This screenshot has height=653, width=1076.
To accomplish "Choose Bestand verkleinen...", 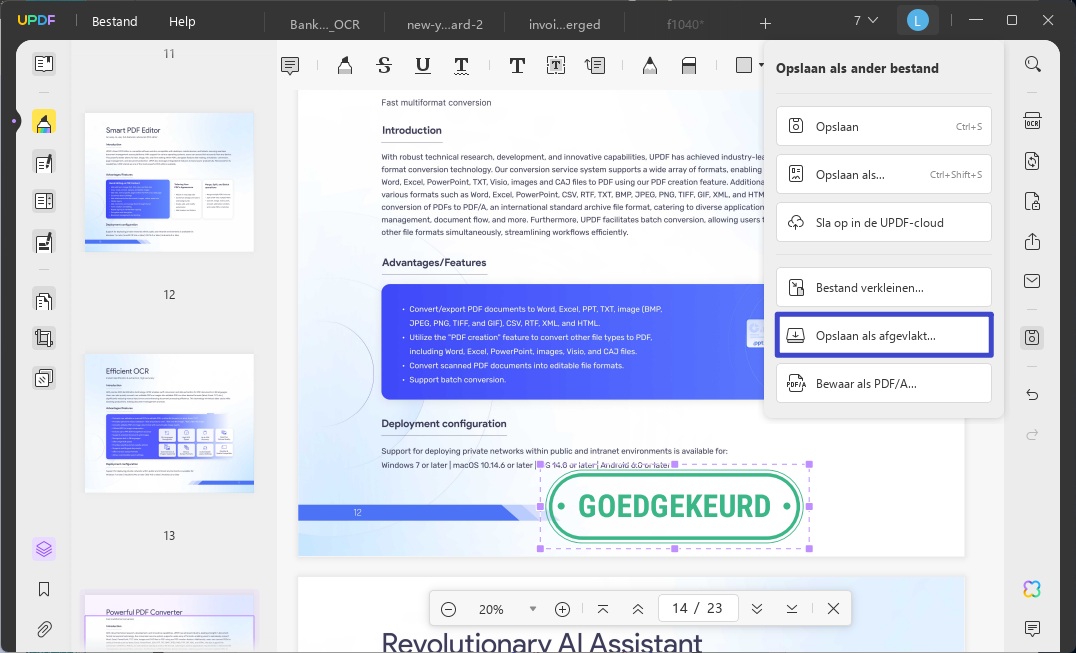I will 884,287.
